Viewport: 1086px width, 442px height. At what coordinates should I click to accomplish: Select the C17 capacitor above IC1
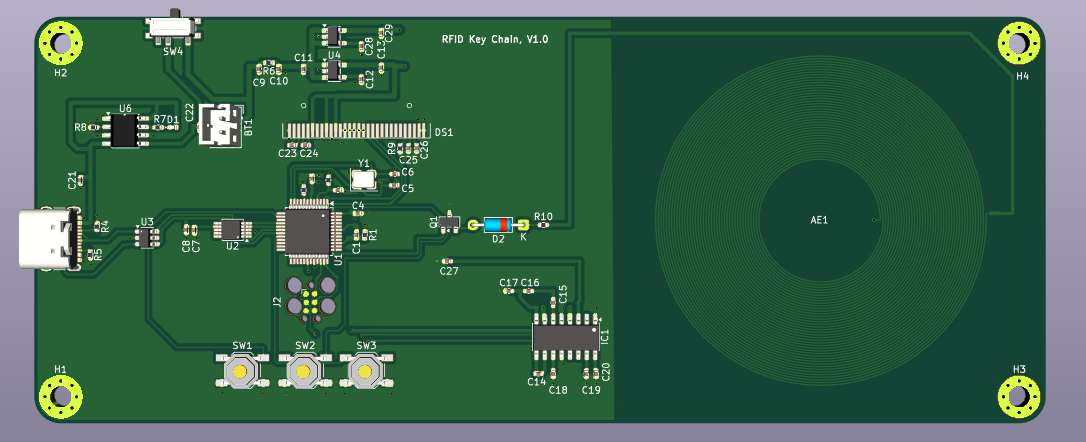tap(508, 292)
